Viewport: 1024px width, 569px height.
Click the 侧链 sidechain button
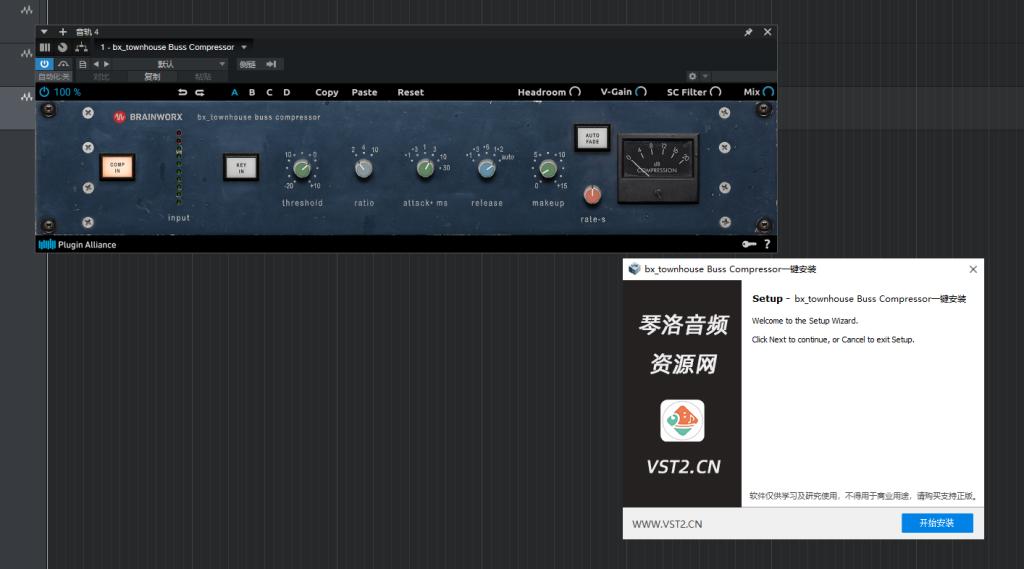pyautogui.click(x=248, y=64)
